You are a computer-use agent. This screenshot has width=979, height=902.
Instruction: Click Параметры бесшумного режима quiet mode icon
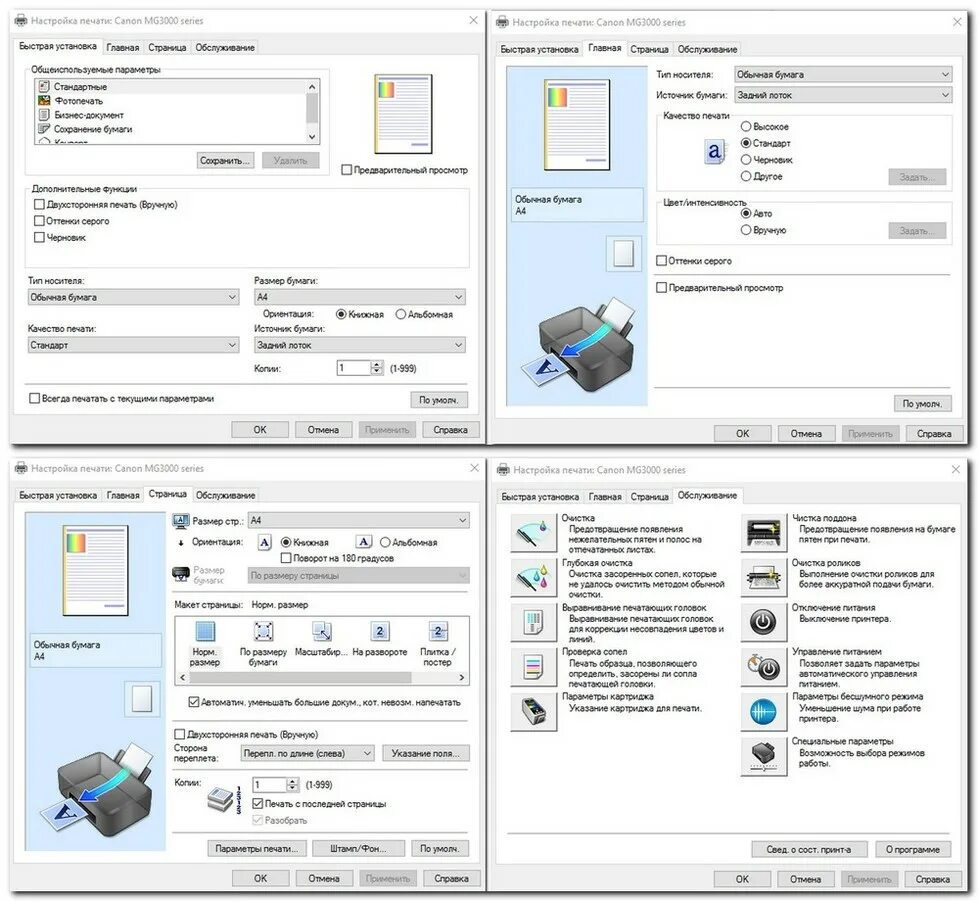point(764,712)
